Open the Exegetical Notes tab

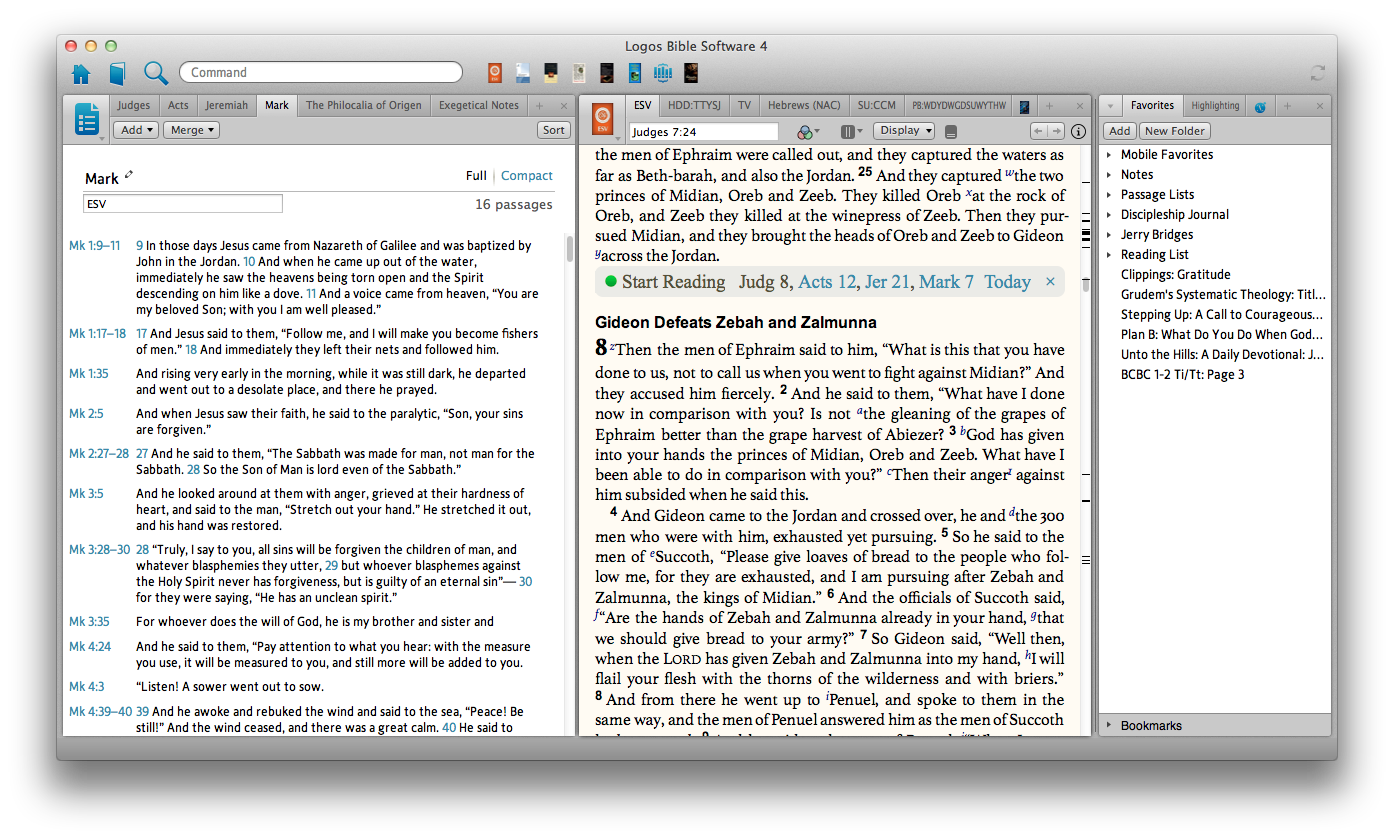tap(479, 105)
